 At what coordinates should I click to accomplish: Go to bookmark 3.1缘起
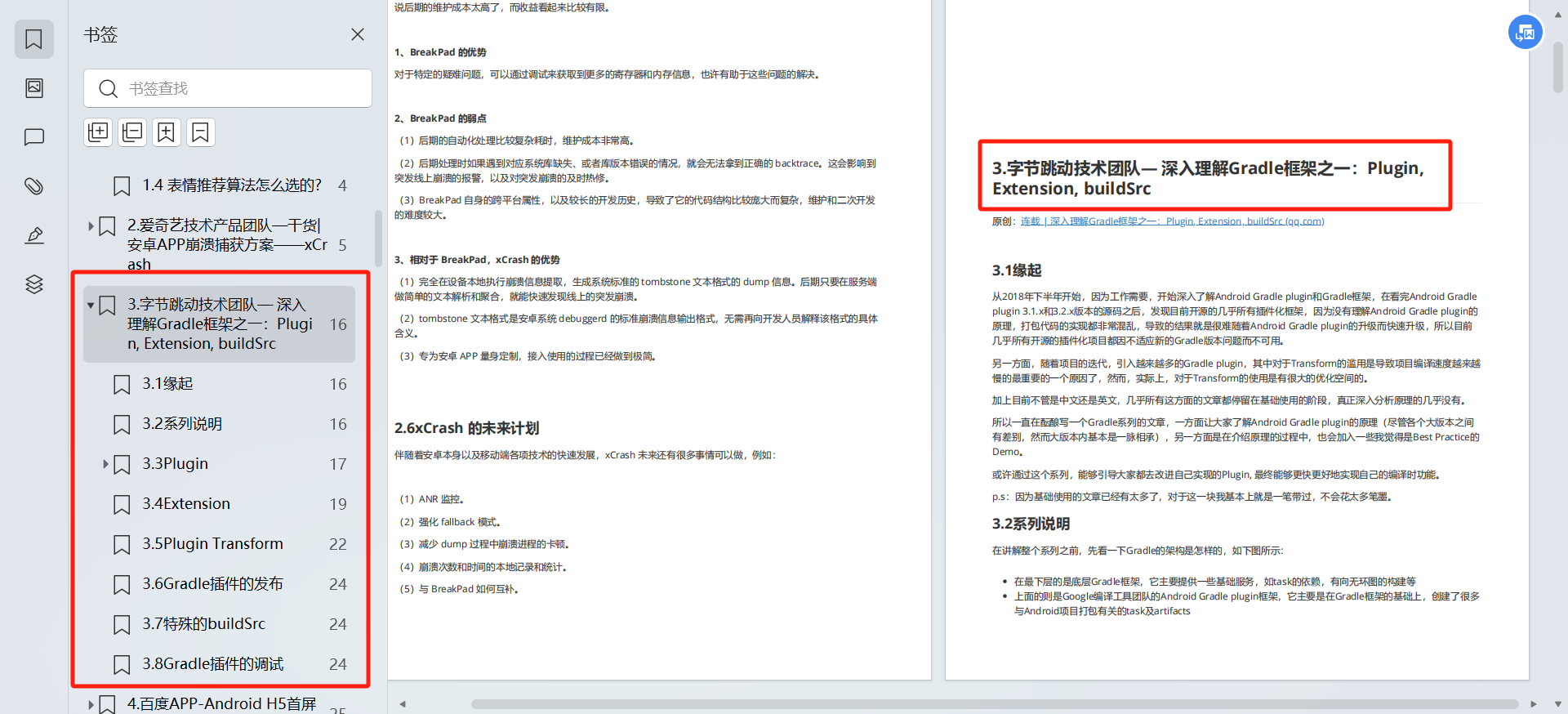click(x=168, y=384)
